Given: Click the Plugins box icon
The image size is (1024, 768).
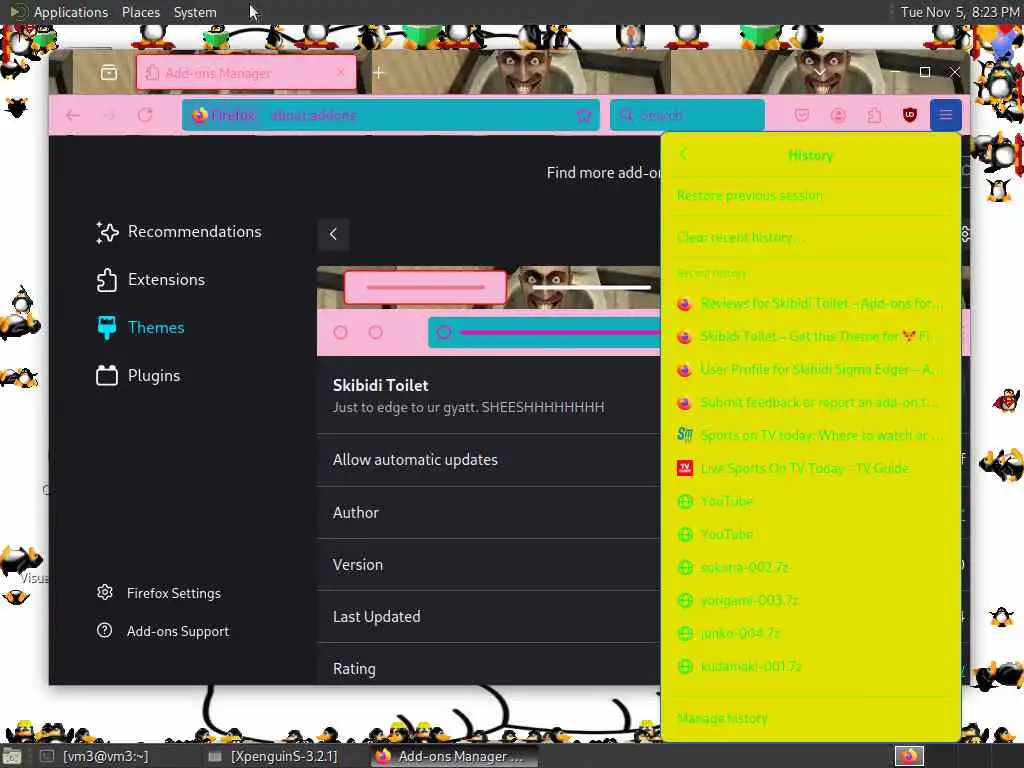Looking at the screenshot, I should pyautogui.click(x=107, y=376).
